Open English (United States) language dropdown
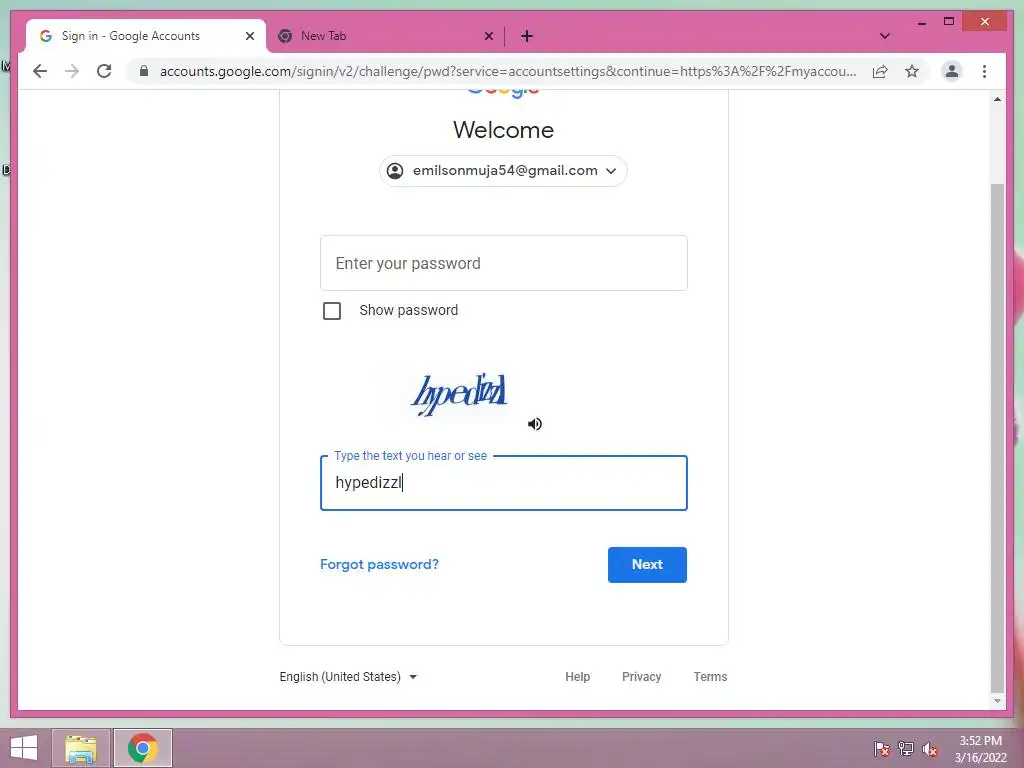1024x768 pixels. [x=348, y=677]
